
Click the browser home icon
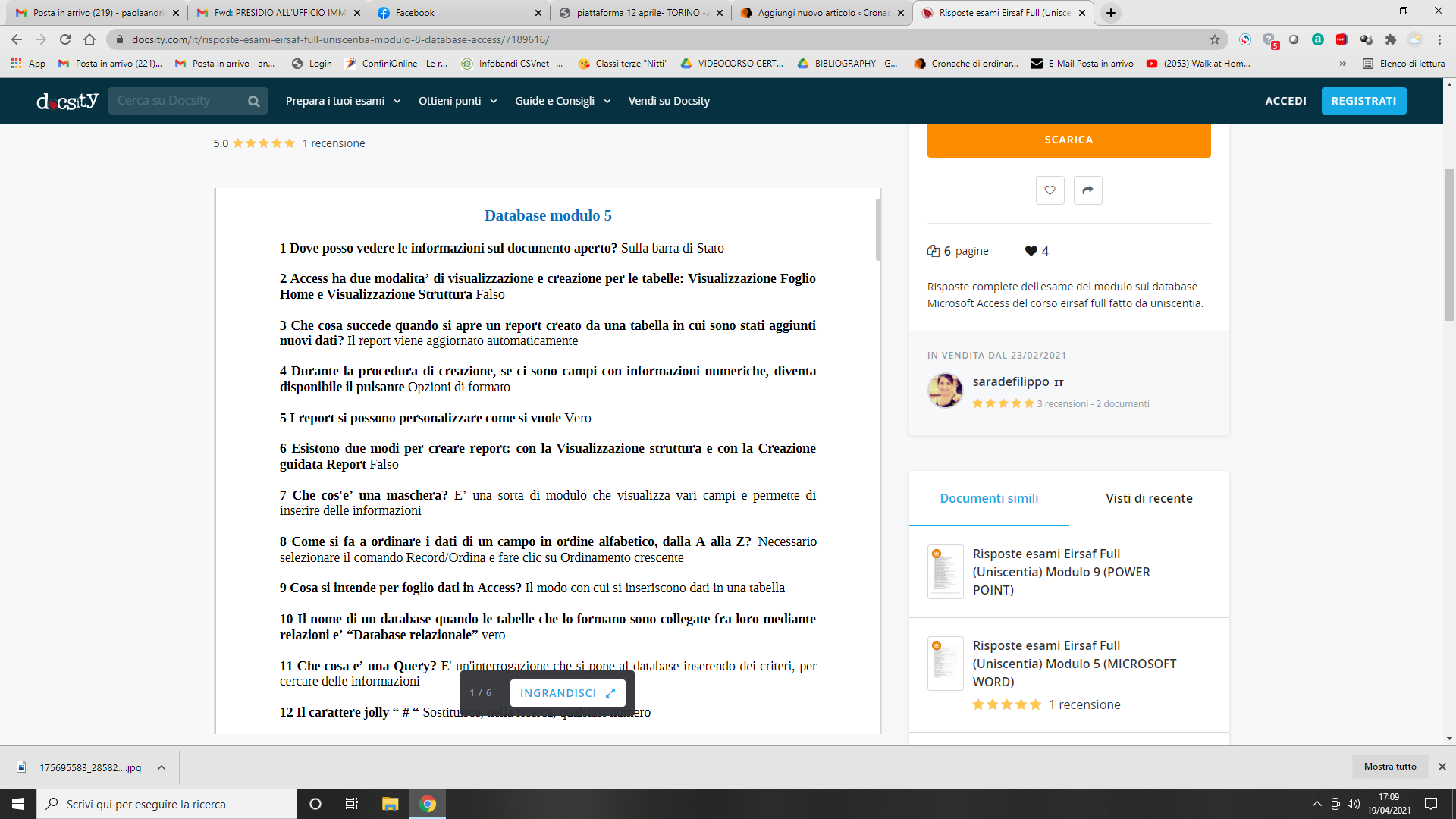coord(89,39)
